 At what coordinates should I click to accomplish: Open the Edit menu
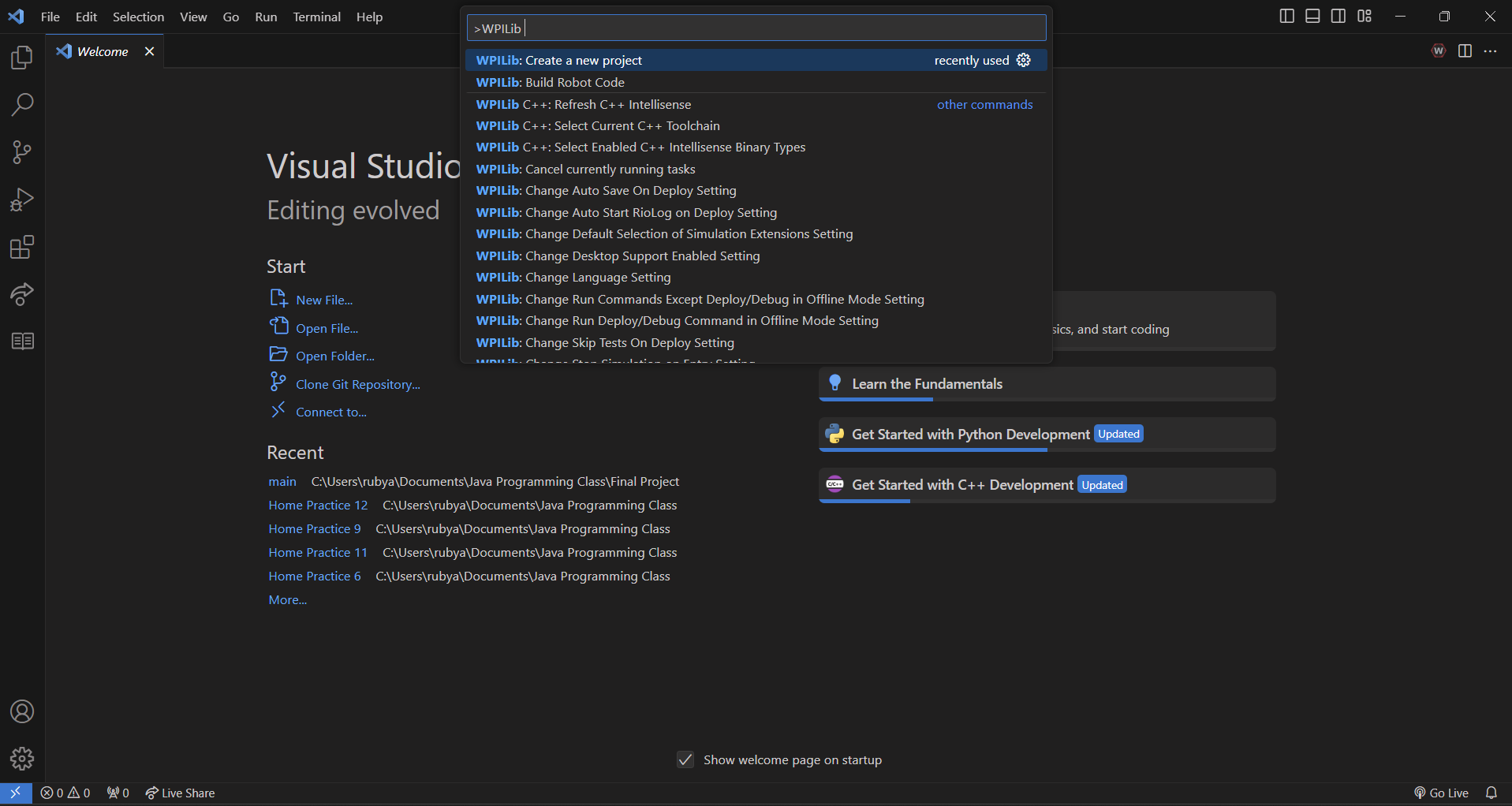point(86,17)
